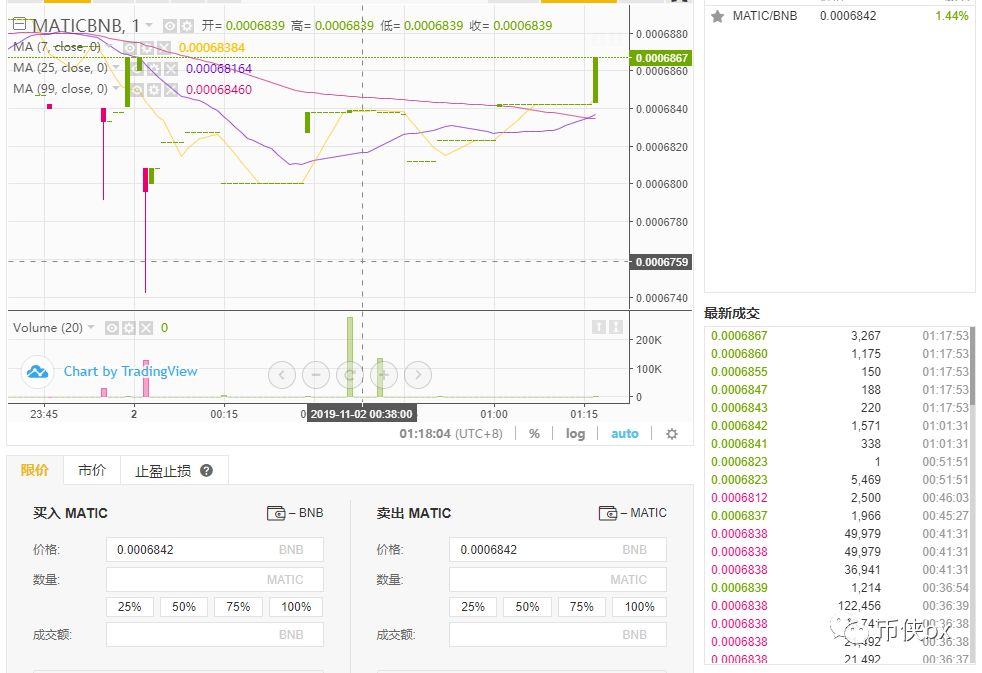Click trade price 0.0006812
This screenshot has width=982, height=673.
[739, 498]
